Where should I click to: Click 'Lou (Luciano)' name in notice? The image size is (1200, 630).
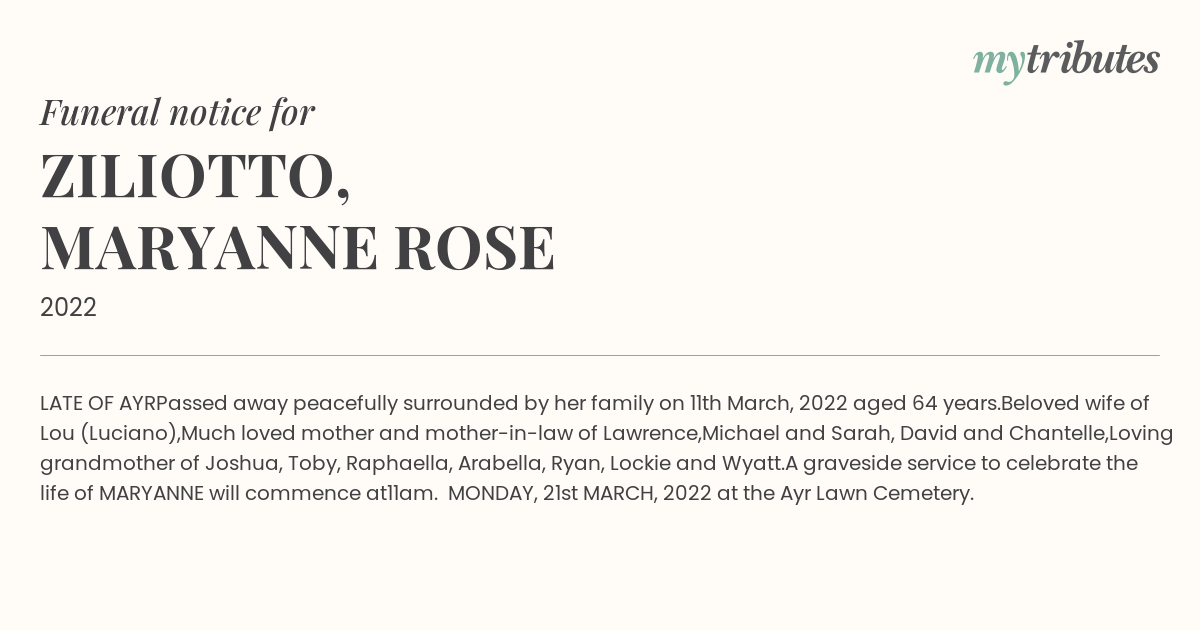(x=110, y=434)
